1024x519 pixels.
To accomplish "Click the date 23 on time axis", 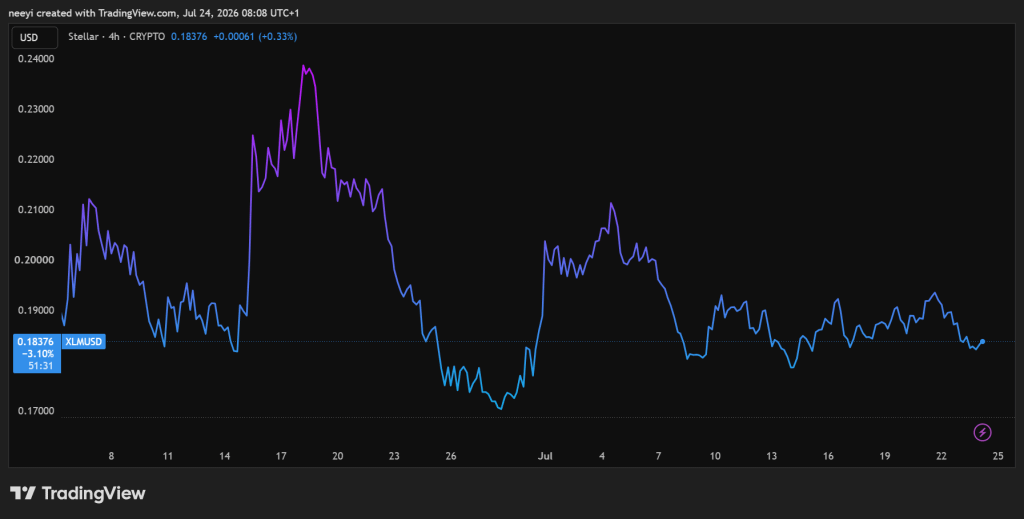I will [394, 456].
